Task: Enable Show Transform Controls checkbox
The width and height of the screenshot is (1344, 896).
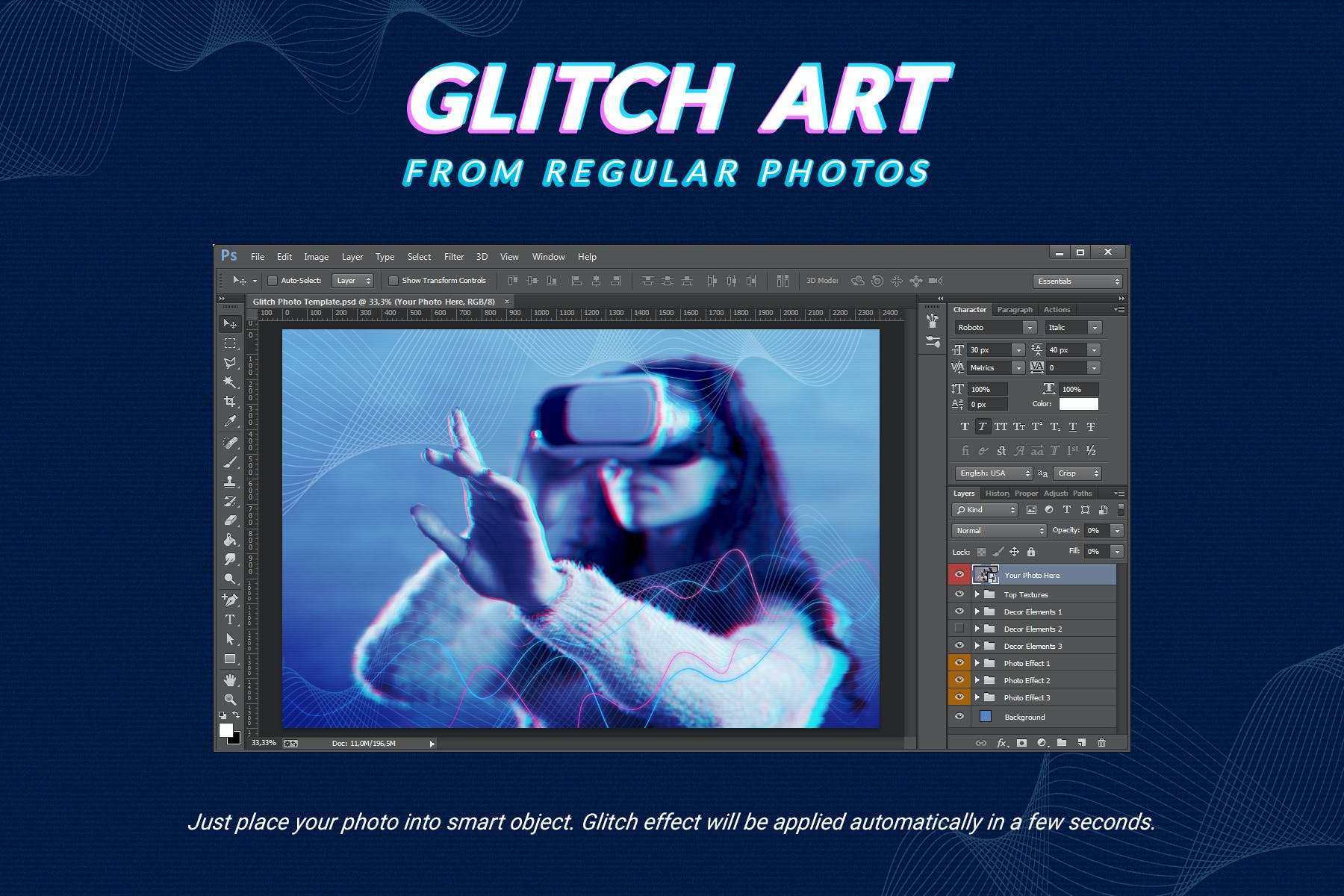Action: pyautogui.click(x=393, y=281)
